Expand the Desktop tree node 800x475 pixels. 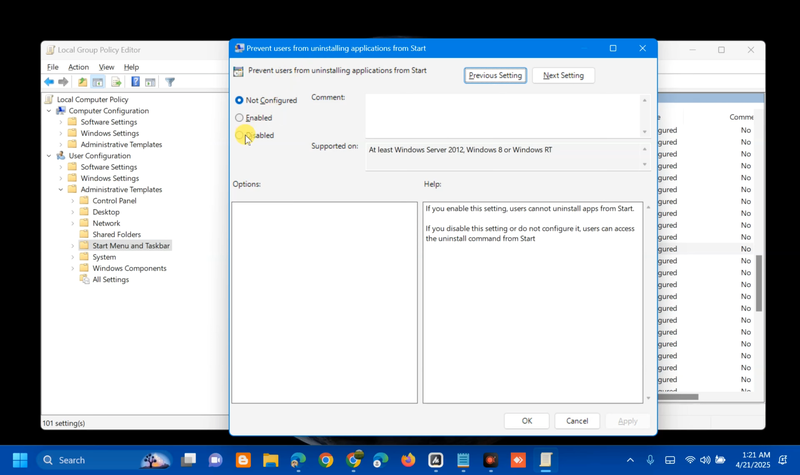pyautogui.click(x=72, y=212)
